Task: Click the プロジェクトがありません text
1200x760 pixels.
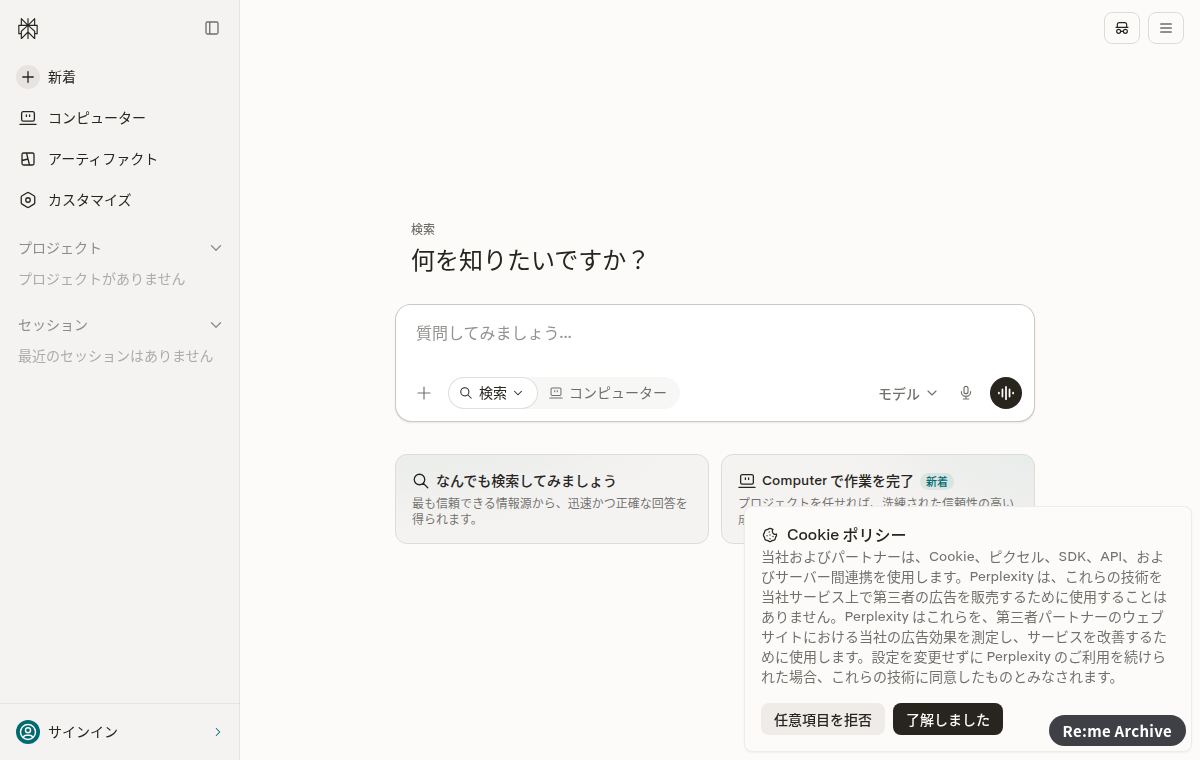Action: tap(102, 279)
